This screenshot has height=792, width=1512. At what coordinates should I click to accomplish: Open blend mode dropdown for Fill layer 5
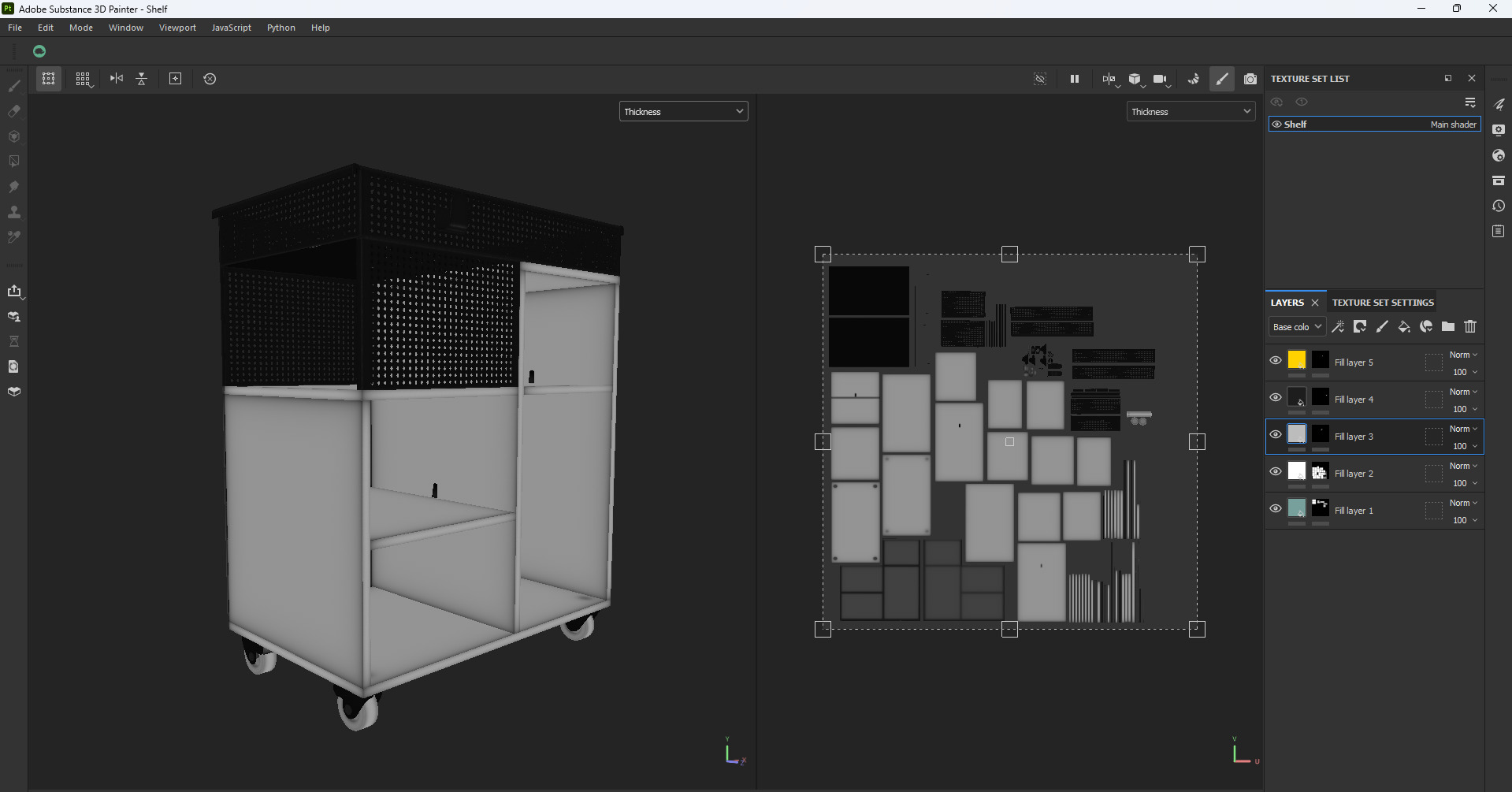(1463, 355)
